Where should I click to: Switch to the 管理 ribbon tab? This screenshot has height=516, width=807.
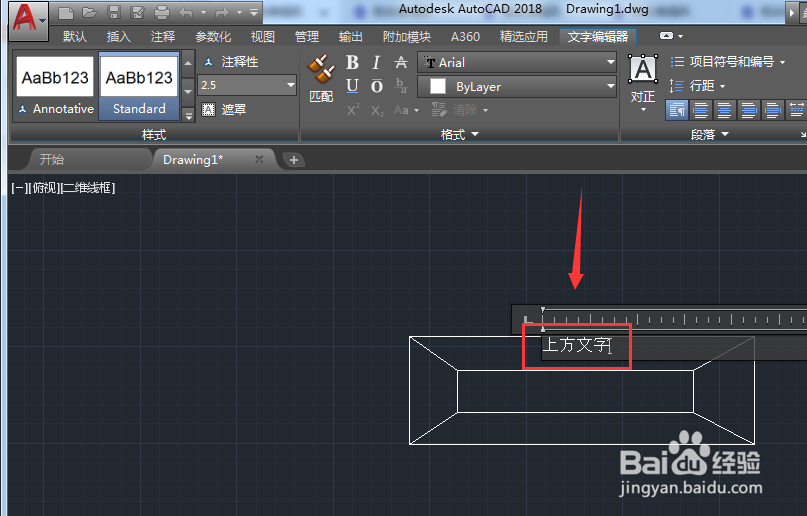(x=307, y=37)
